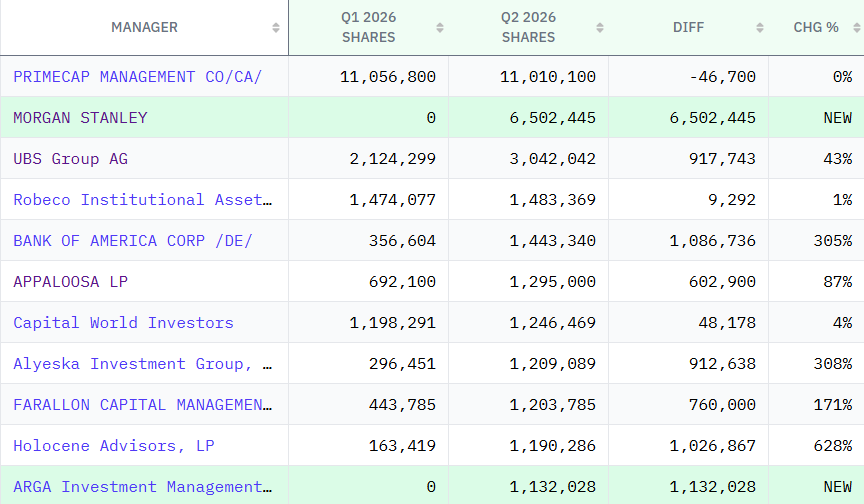Select the 602,900 diff value

[x=722, y=281]
